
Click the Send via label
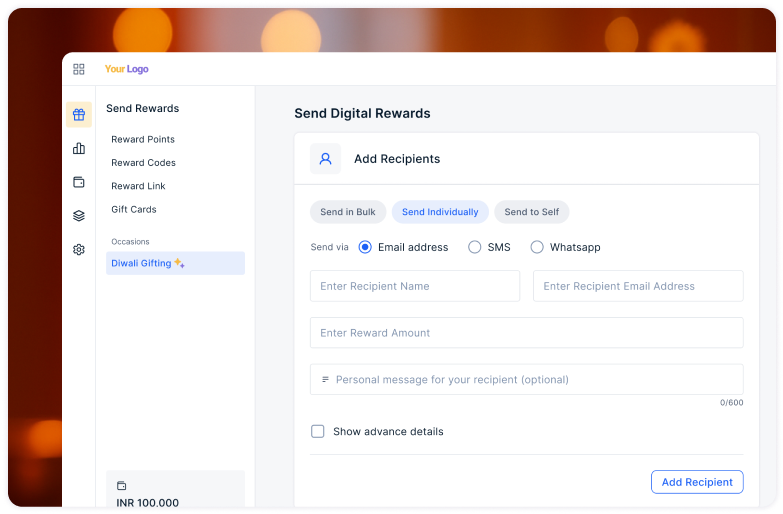click(330, 247)
